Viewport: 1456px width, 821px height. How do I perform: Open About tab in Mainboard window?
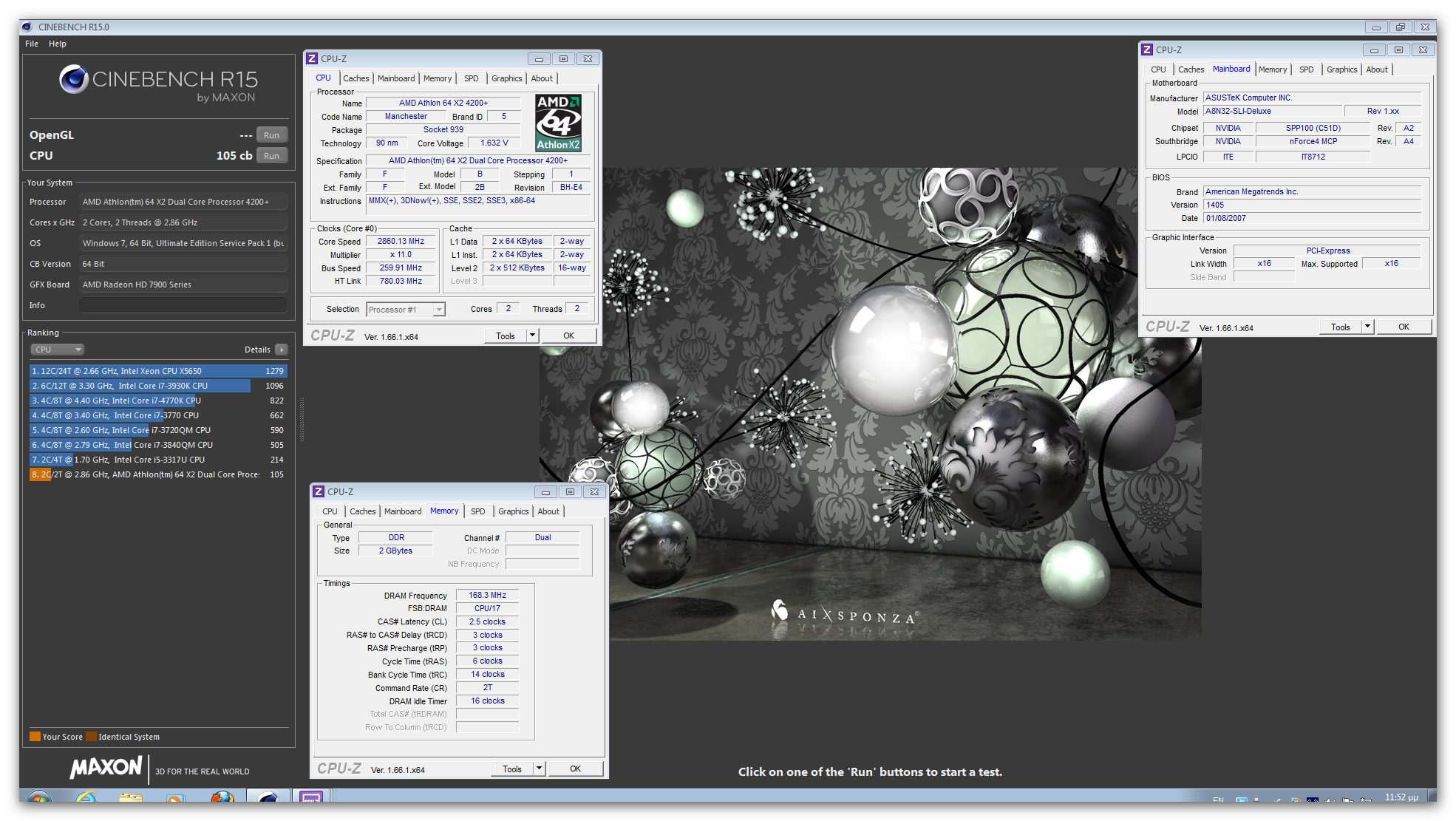(1377, 69)
